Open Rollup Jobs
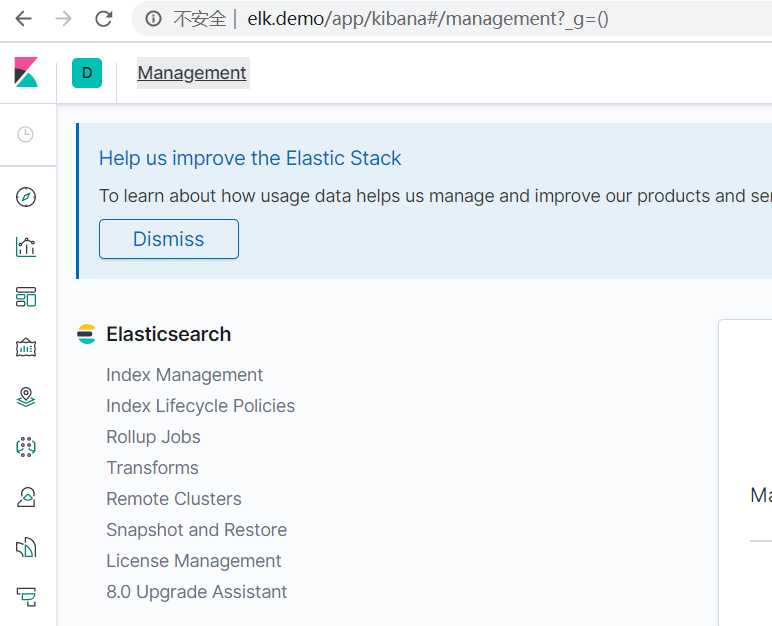 click(153, 437)
